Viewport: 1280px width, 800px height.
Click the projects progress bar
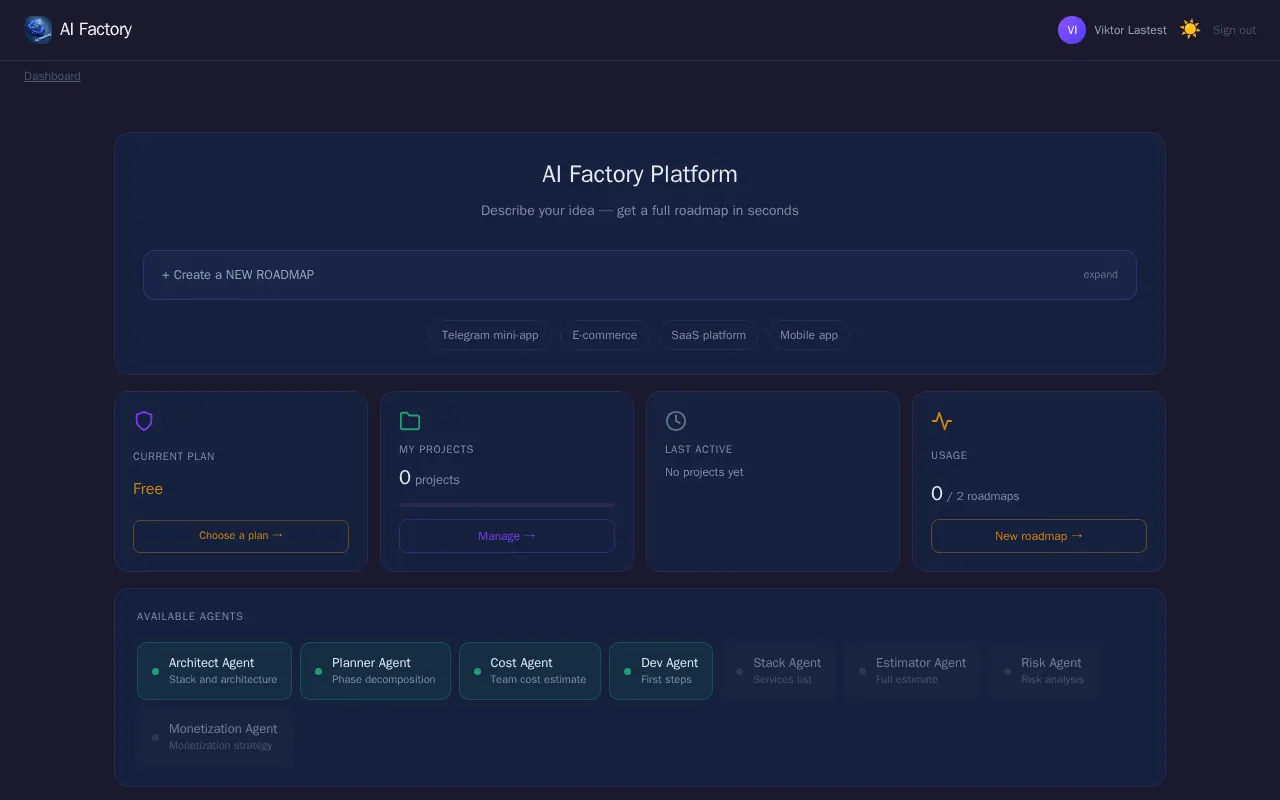[507, 505]
